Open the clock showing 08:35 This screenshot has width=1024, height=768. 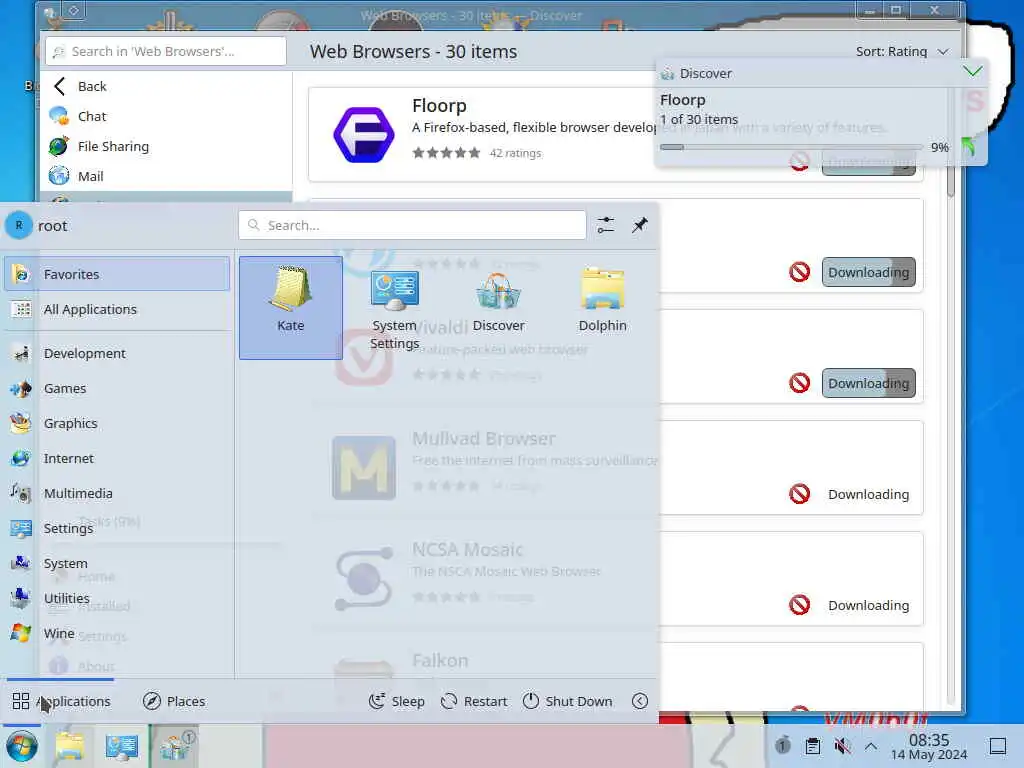(x=929, y=746)
